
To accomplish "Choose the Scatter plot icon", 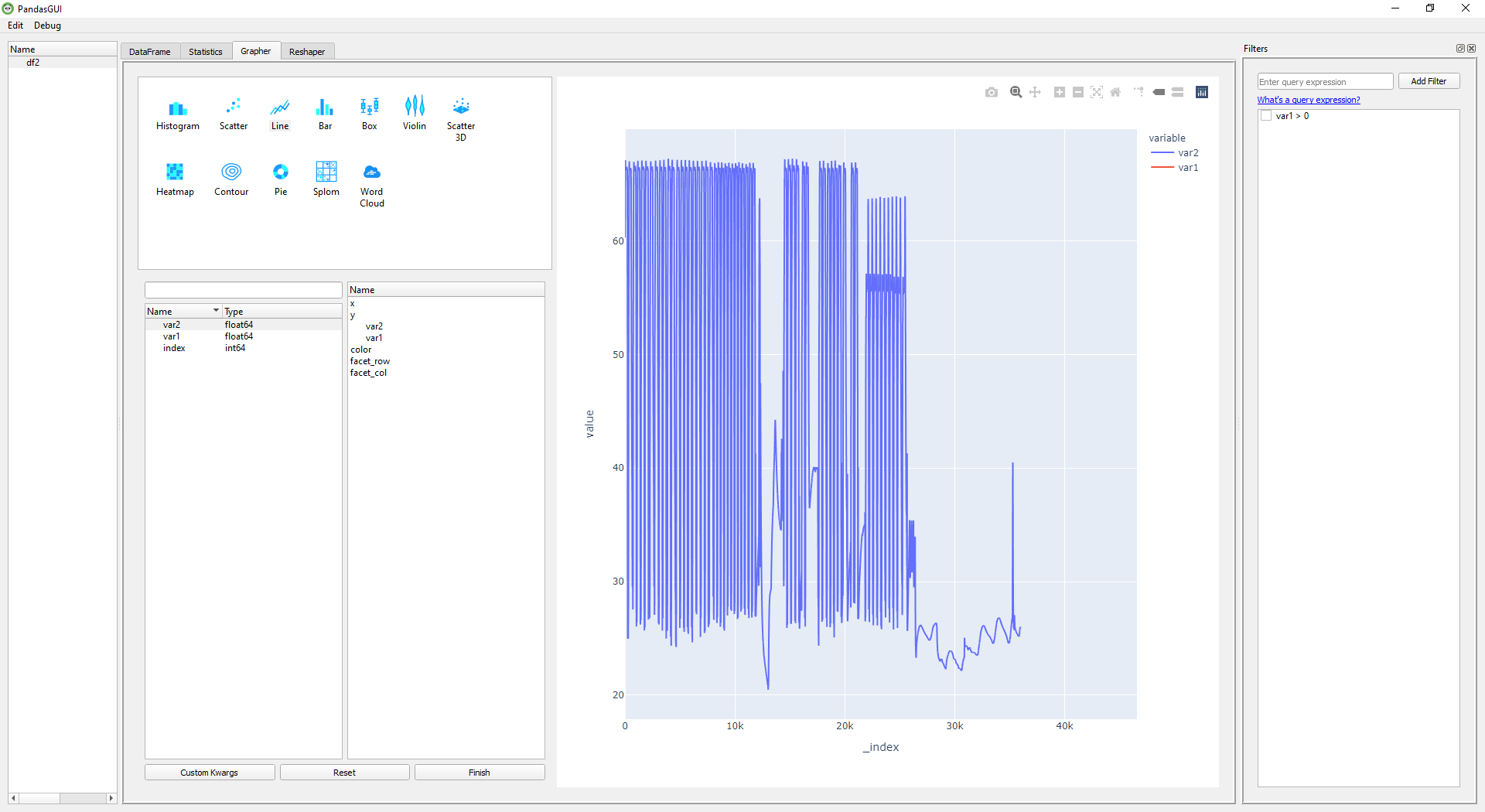I will coord(233,114).
